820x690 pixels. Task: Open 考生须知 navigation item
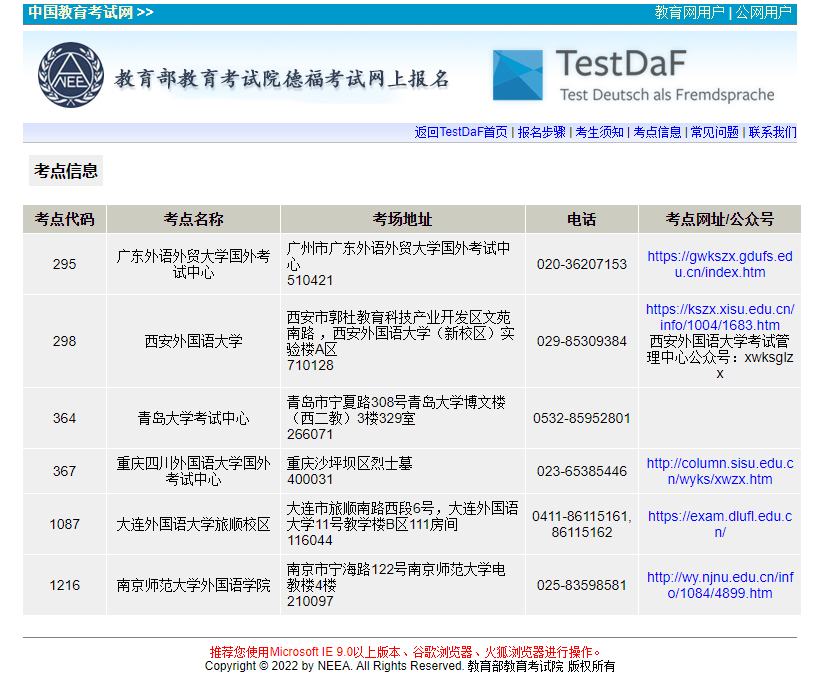point(599,132)
